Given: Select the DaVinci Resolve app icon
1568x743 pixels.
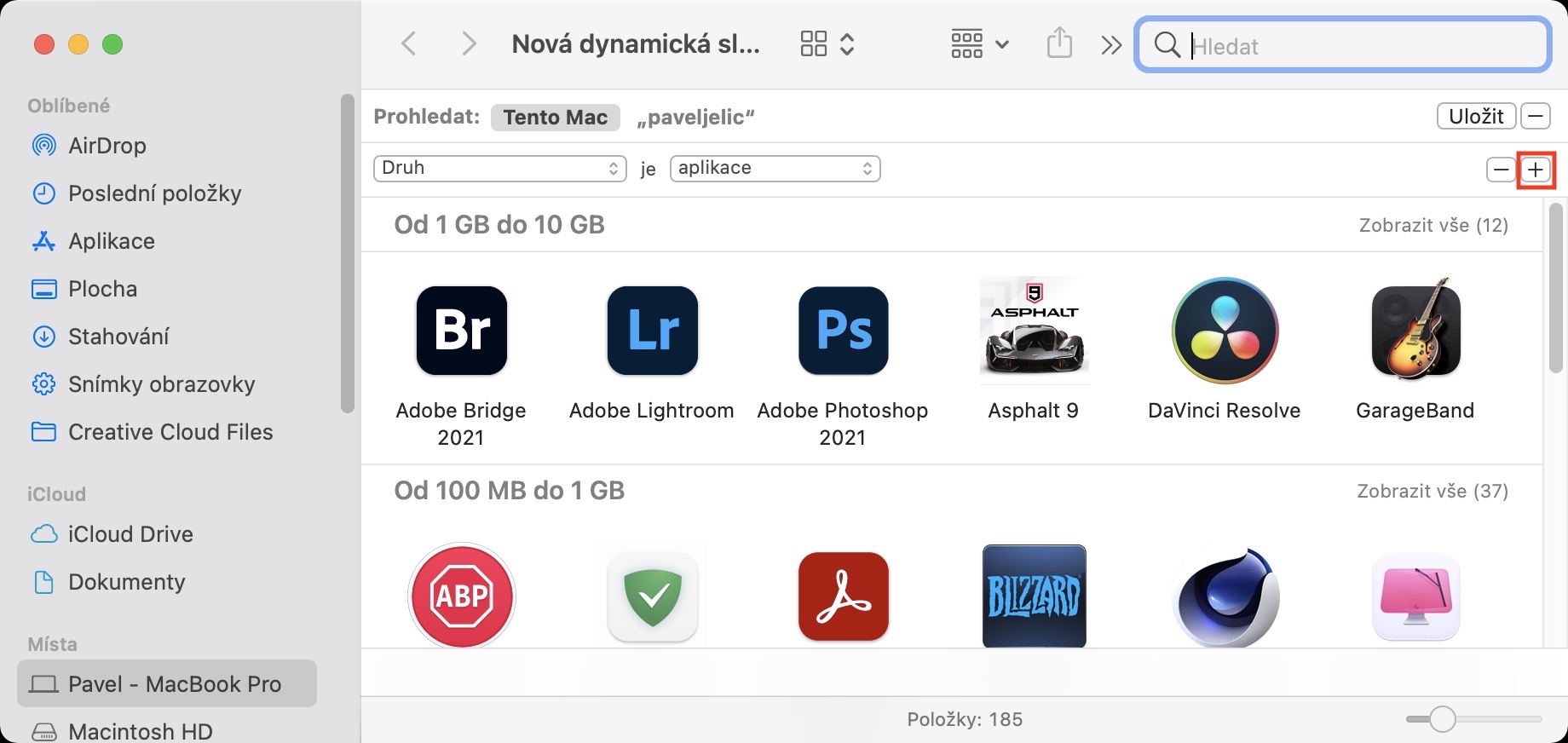Looking at the screenshot, I should pos(1225,331).
